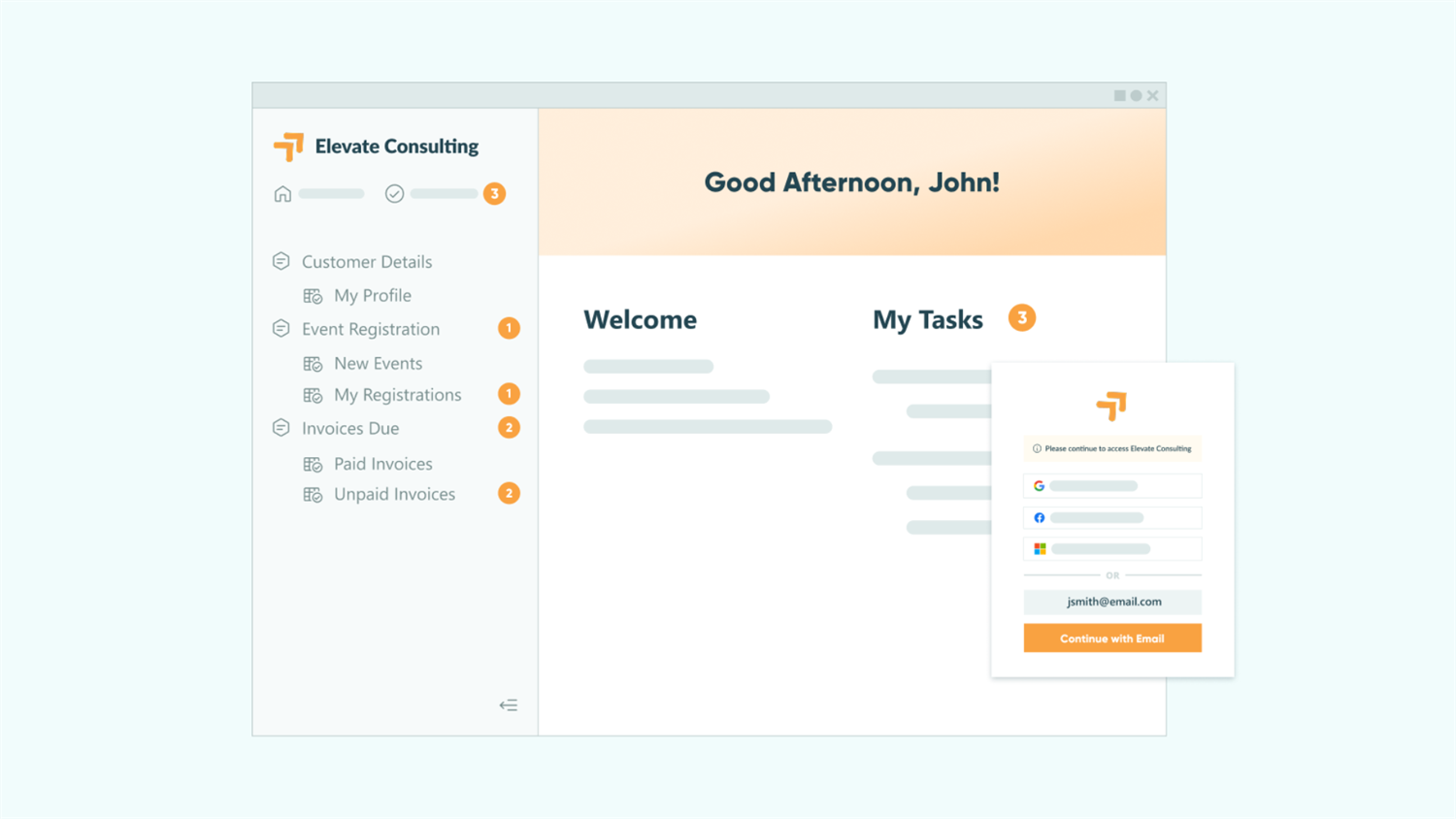The width and height of the screenshot is (1456, 819).
Task: Click the My Registrations icon
Action: [314, 395]
